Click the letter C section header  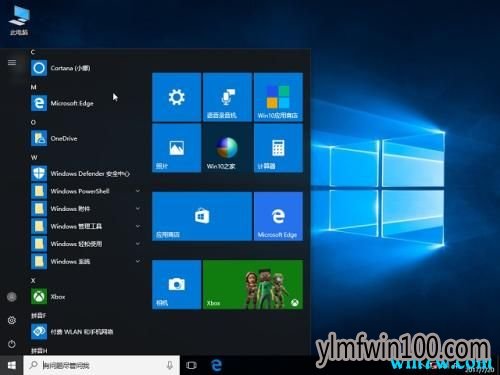coord(33,52)
